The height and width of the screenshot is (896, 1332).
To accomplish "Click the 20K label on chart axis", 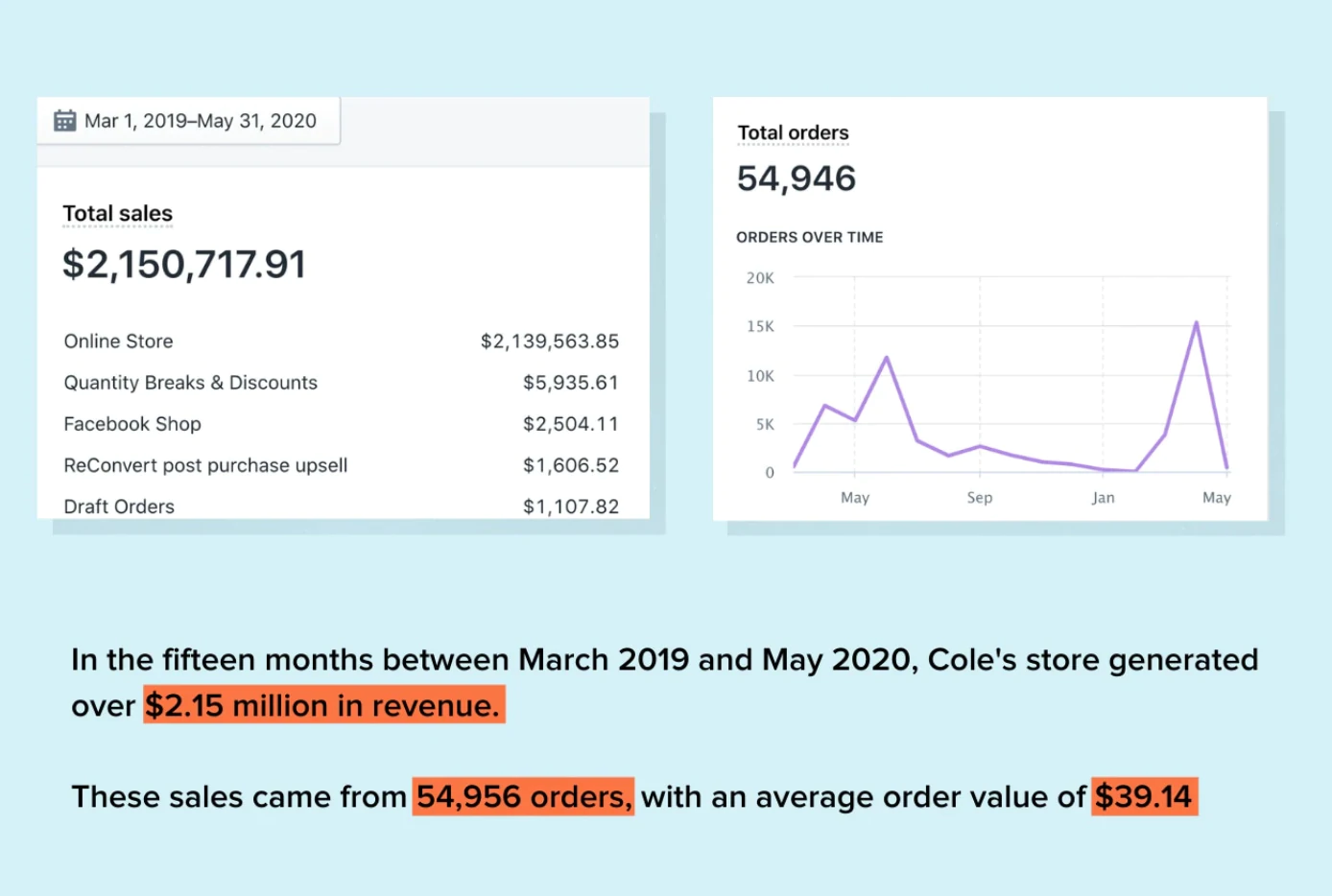I will pos(760,278).
